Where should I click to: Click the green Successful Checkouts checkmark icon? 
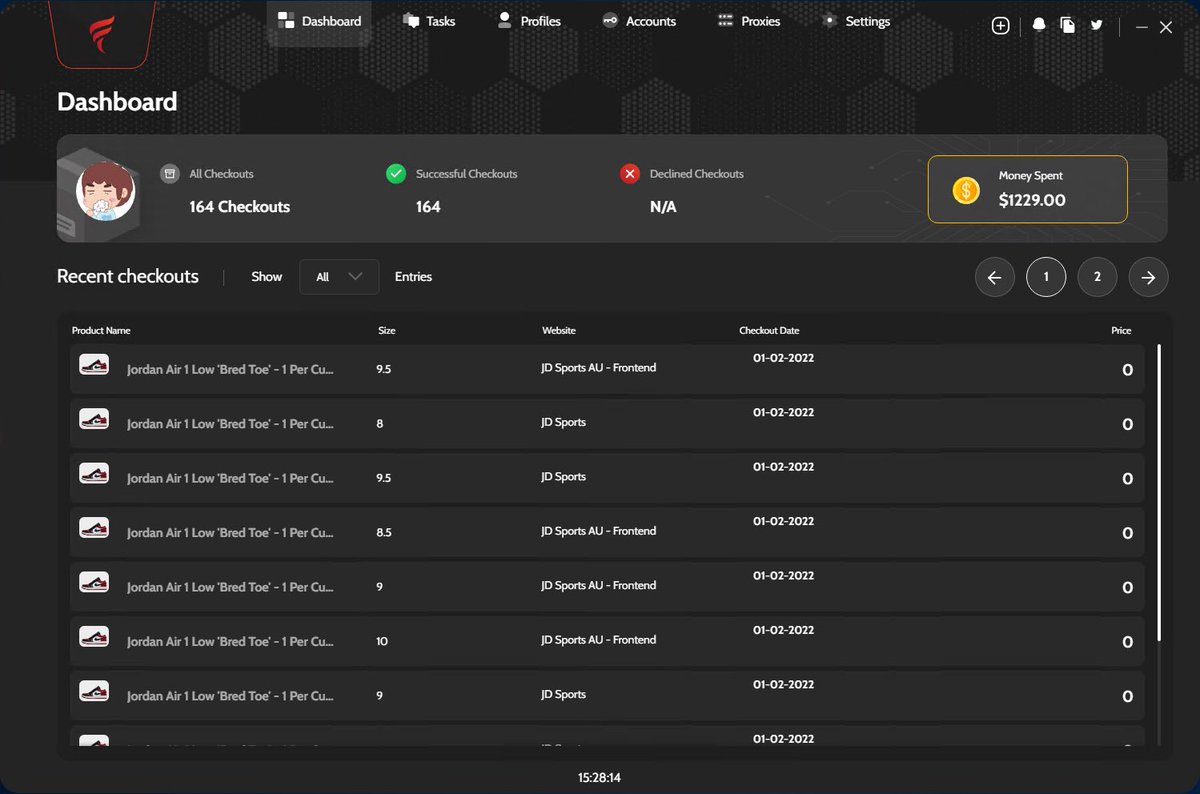coord(396,174)
